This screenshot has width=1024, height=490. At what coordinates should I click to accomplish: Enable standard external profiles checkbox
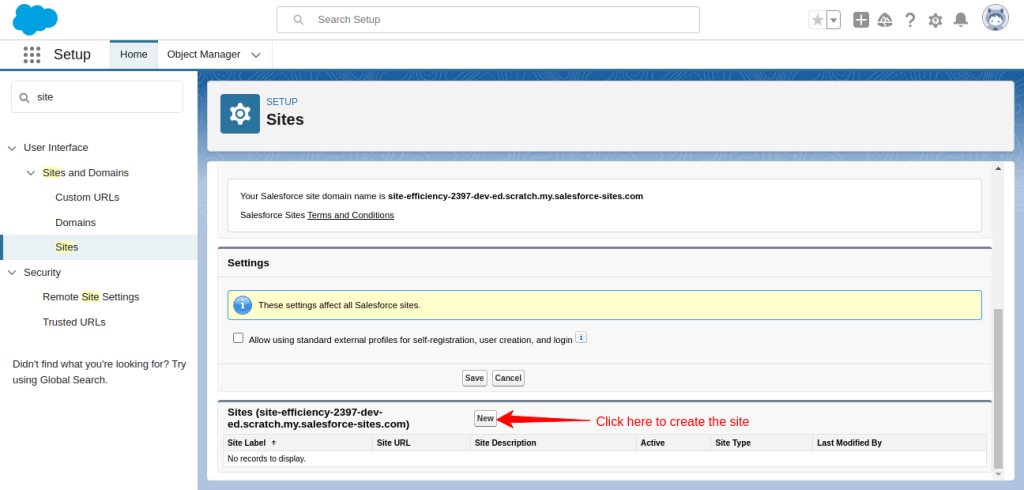coord(238,338)
